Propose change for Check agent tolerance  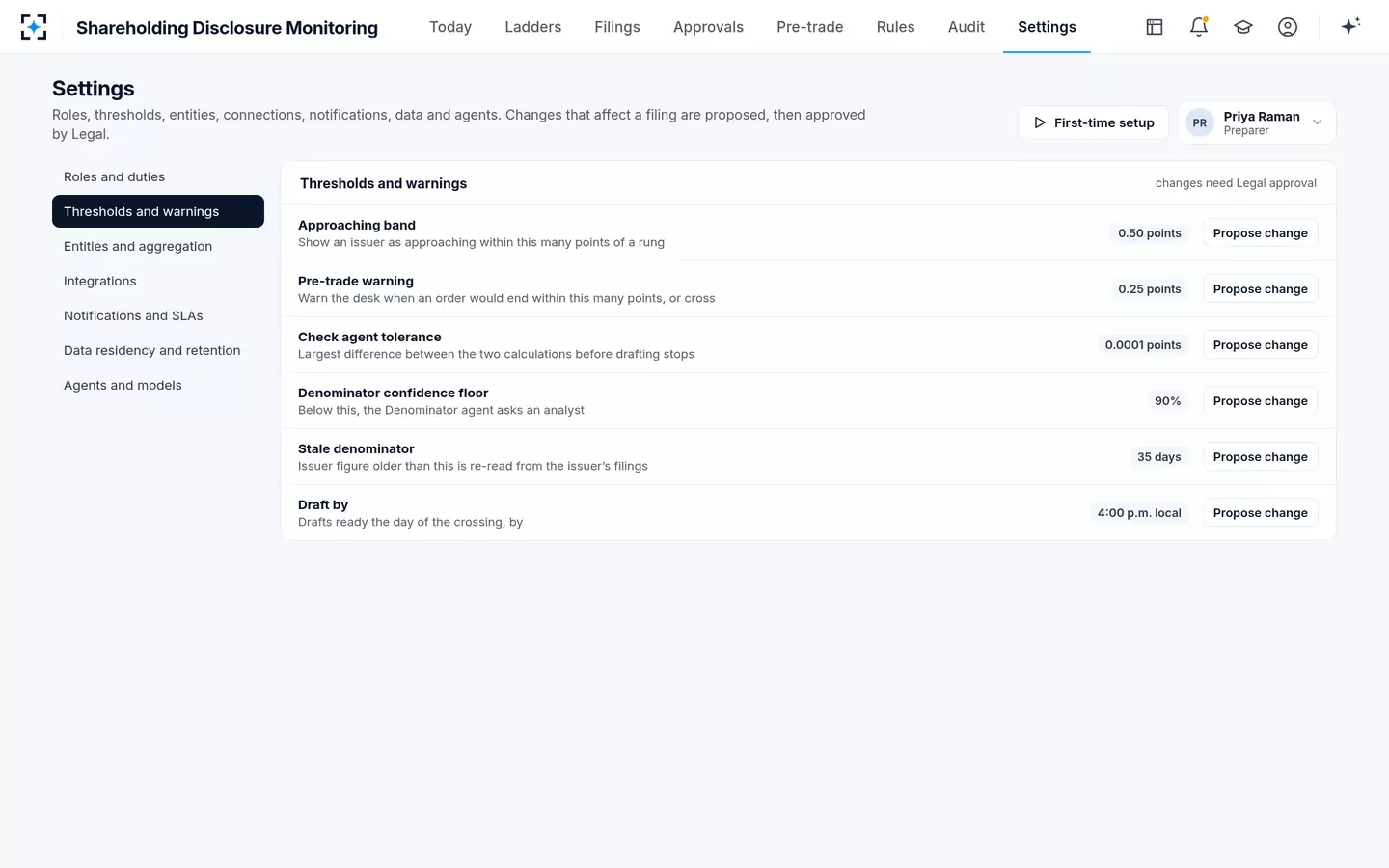1260,345
